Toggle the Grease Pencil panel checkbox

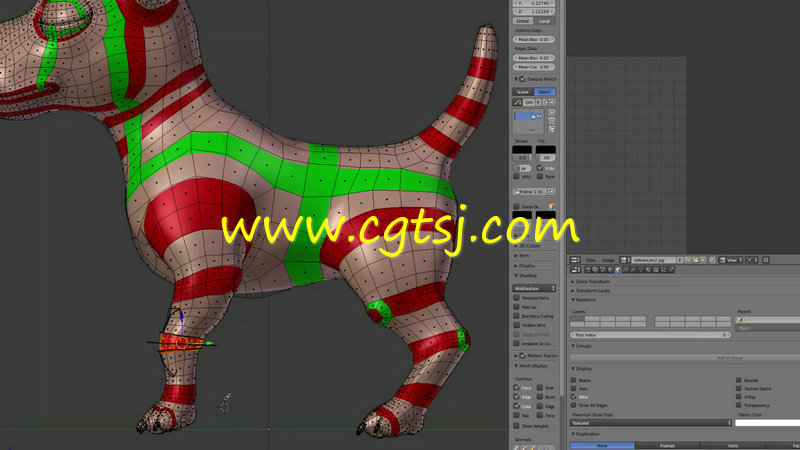coord(522,79)
